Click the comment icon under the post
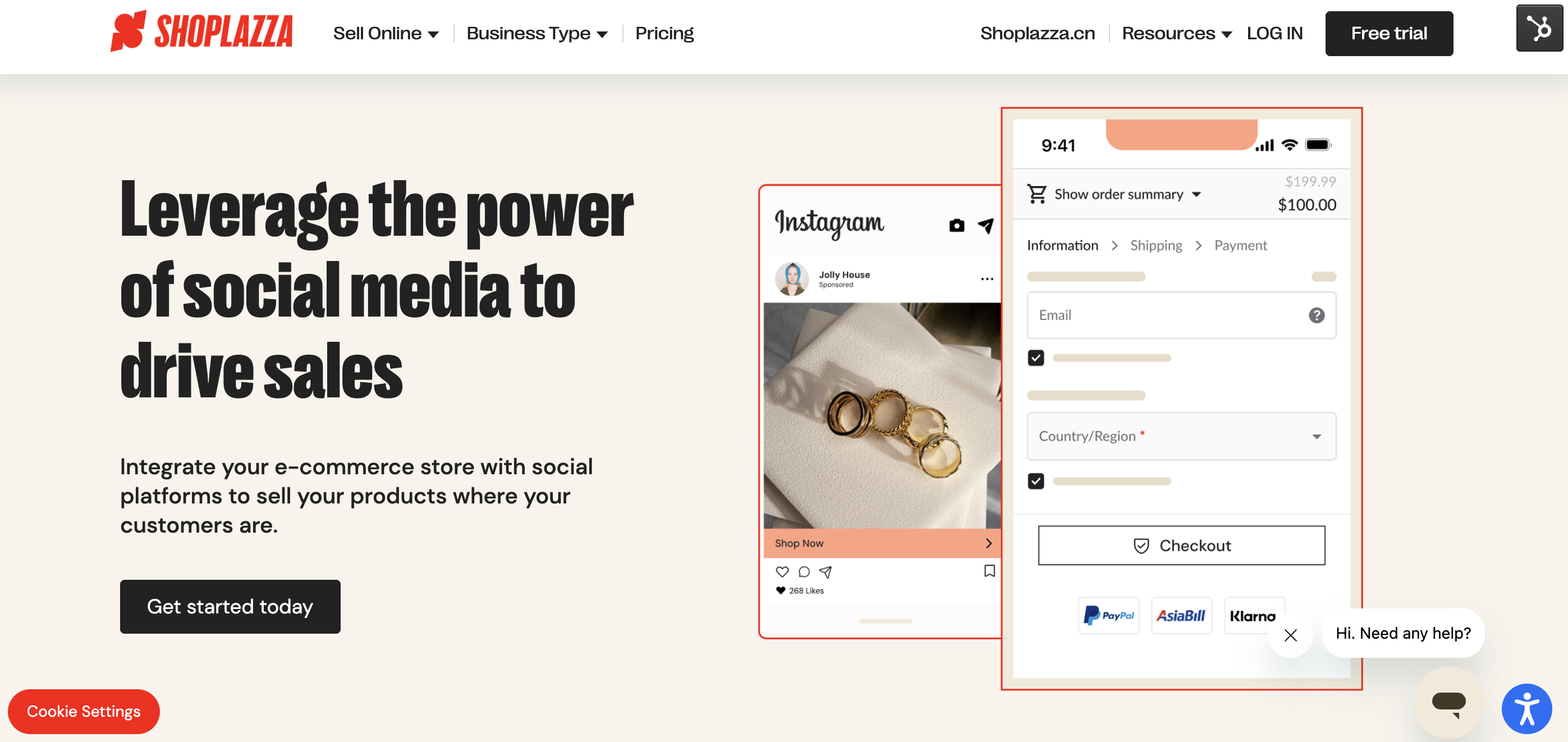The image size is (1568, 742). (804, 571)
